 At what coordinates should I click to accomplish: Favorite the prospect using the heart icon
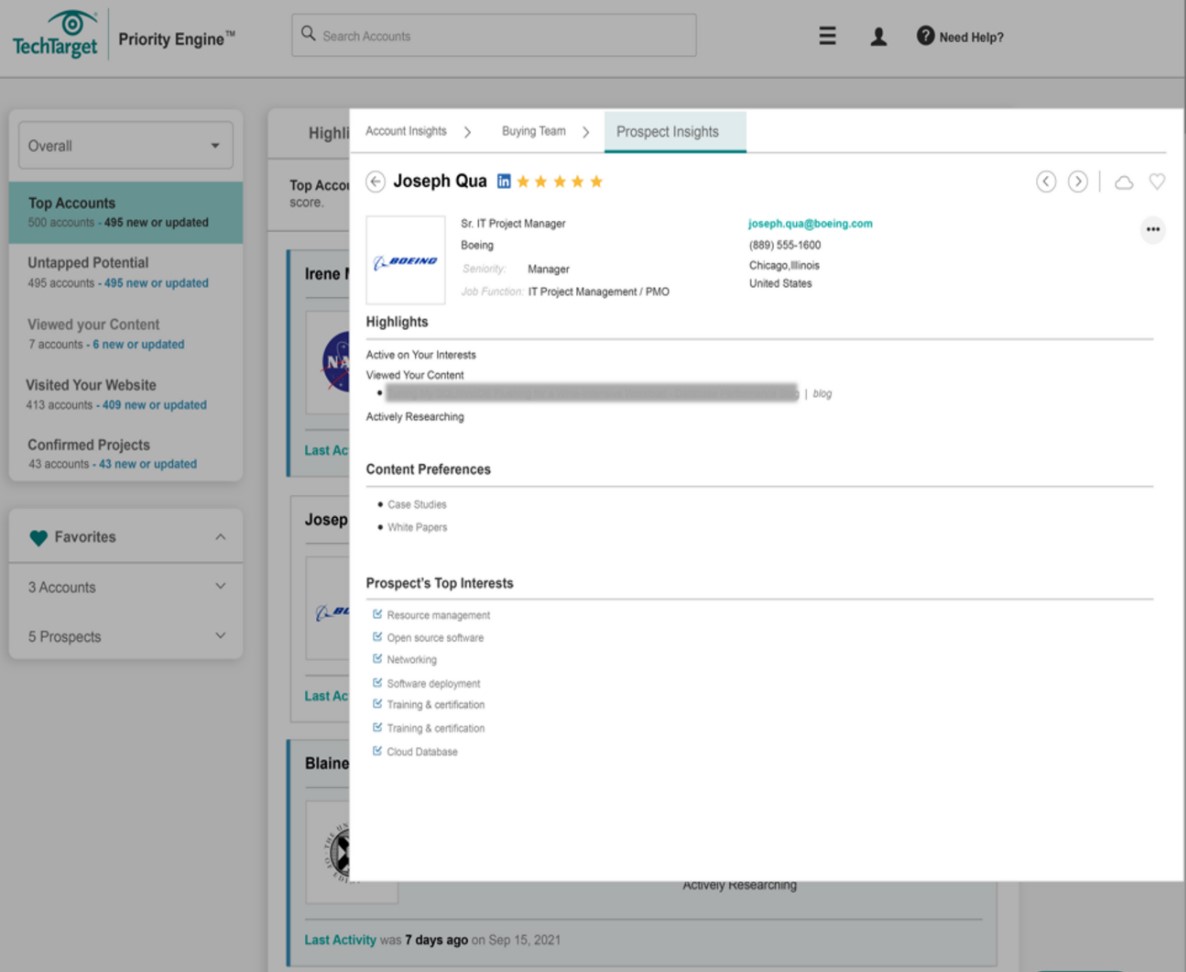pos(1157,182)
